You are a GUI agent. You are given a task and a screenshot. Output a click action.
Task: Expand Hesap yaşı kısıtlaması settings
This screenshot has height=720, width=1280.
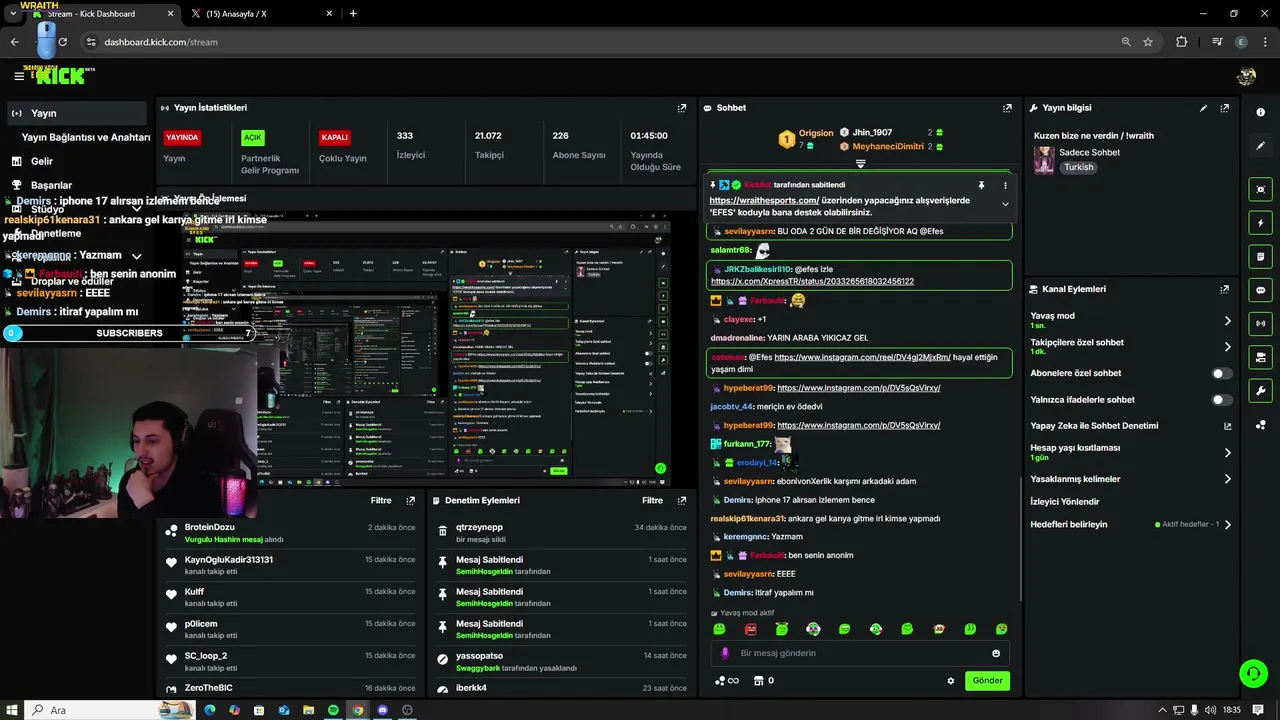[x=1228, y=452]
